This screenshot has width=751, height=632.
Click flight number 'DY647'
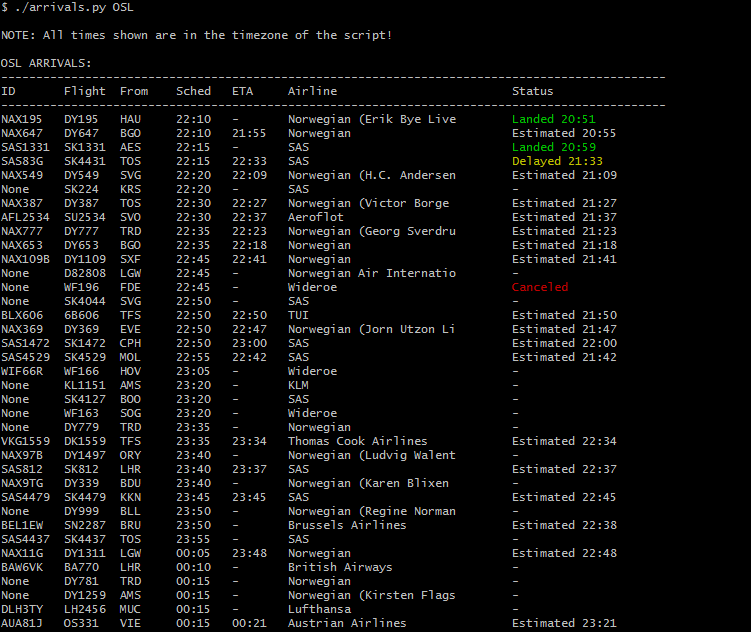click(x=81, y=133)
